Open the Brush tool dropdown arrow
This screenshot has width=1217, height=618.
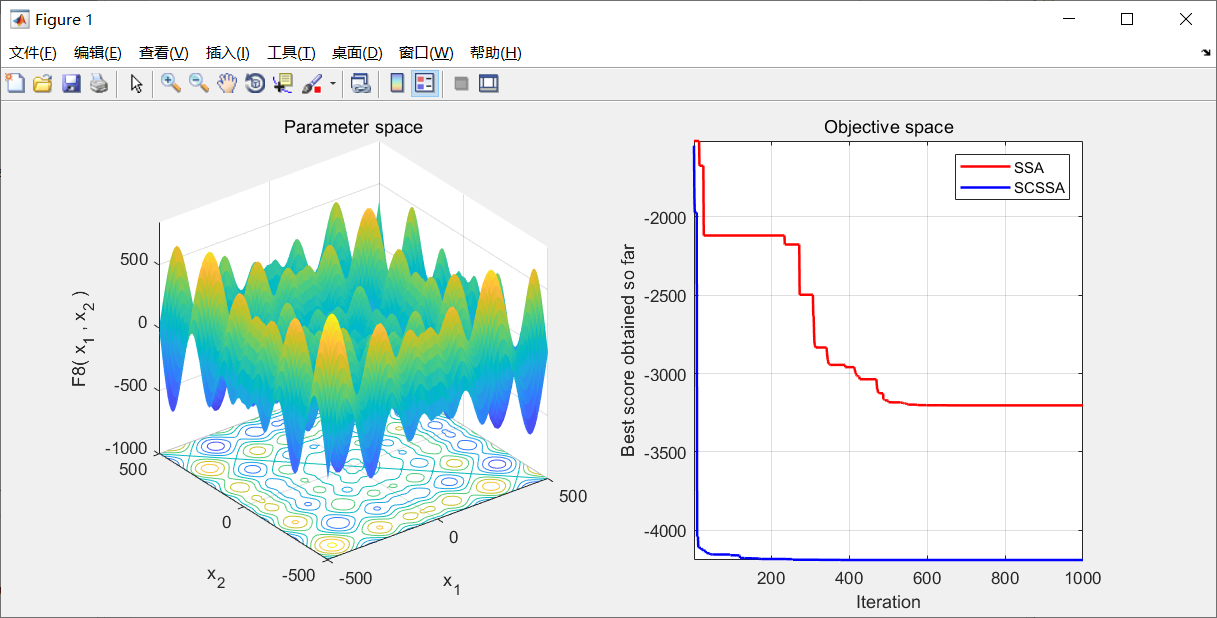[x=333, y=84]
